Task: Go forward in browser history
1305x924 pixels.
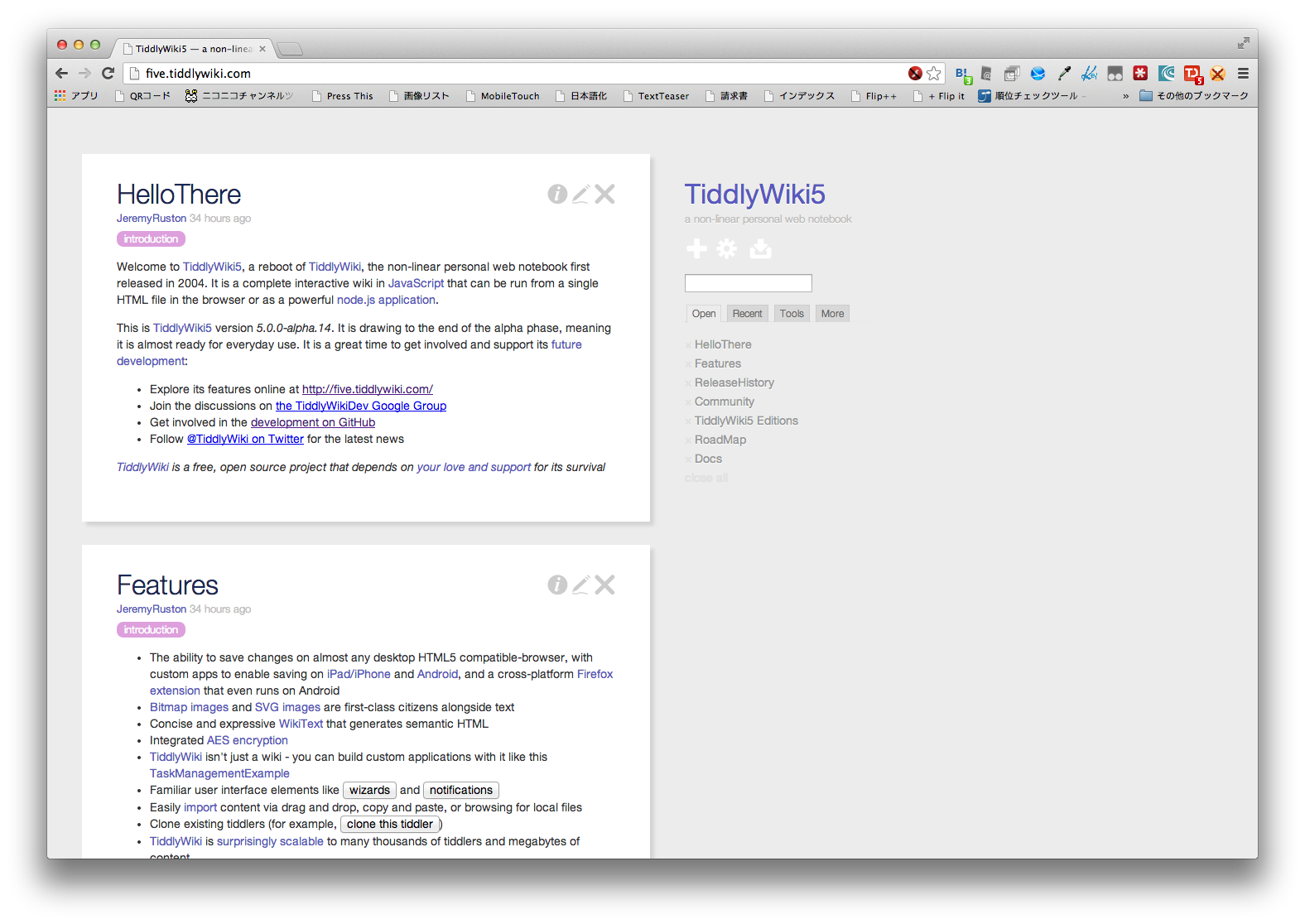Action: (x=84, y=73)
